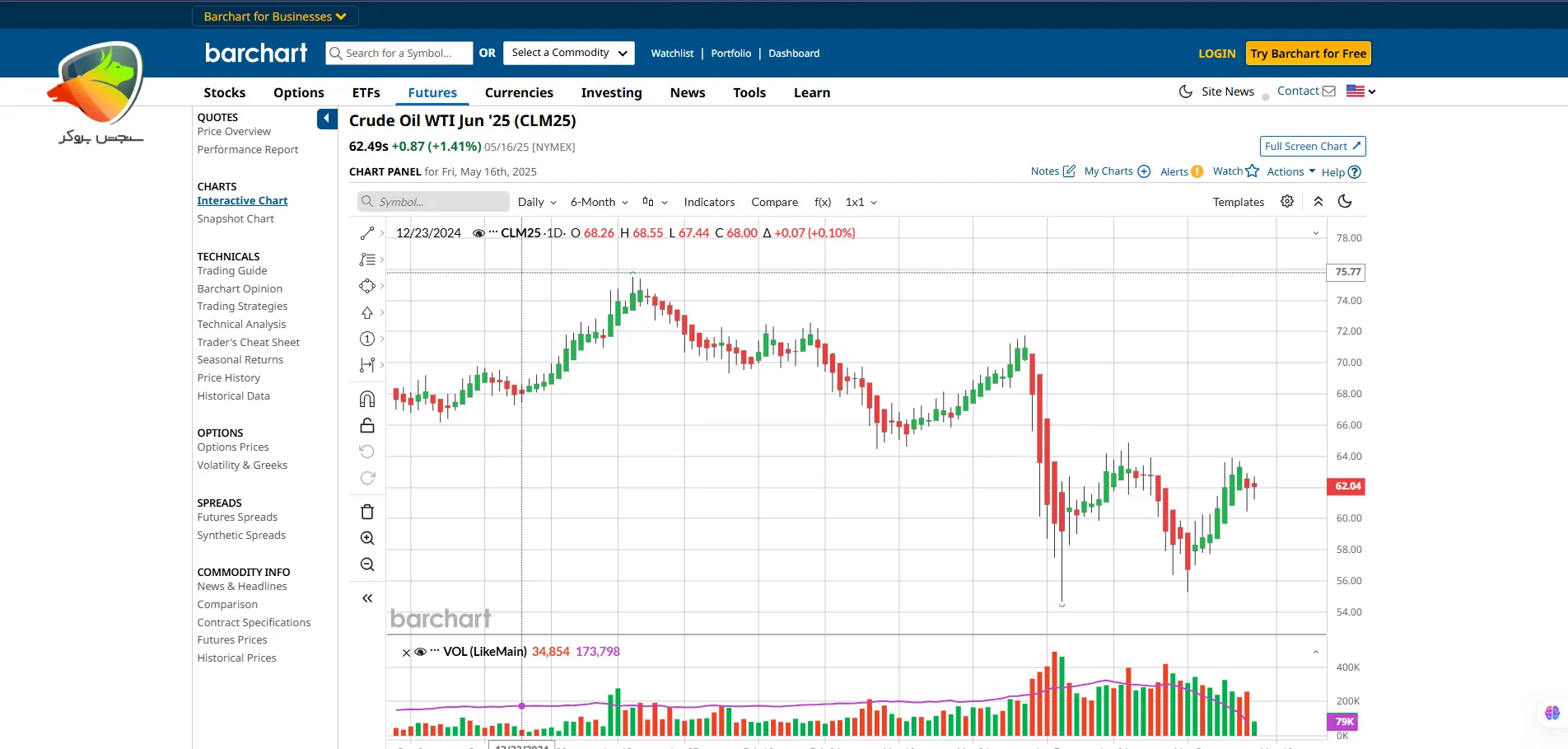Click the lock drawings icon
Screen dimensions: 1568x749
[367, 425]
